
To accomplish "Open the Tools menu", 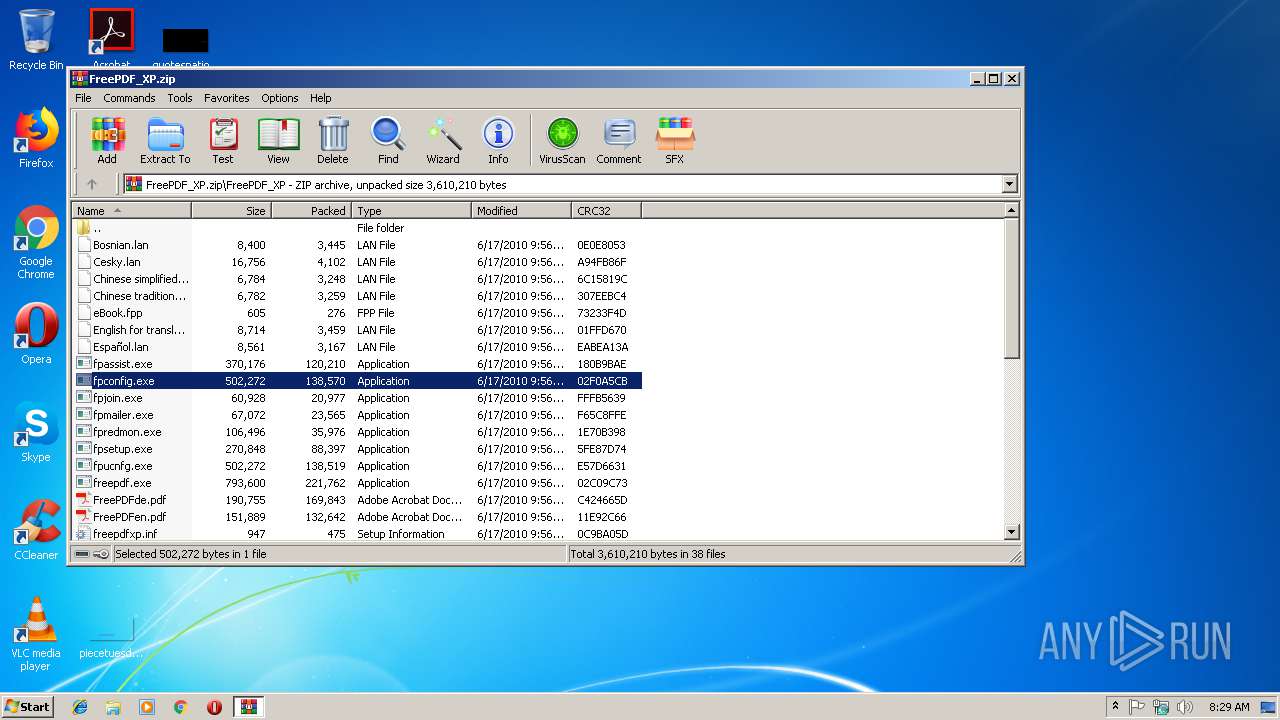I will point(180,98).
